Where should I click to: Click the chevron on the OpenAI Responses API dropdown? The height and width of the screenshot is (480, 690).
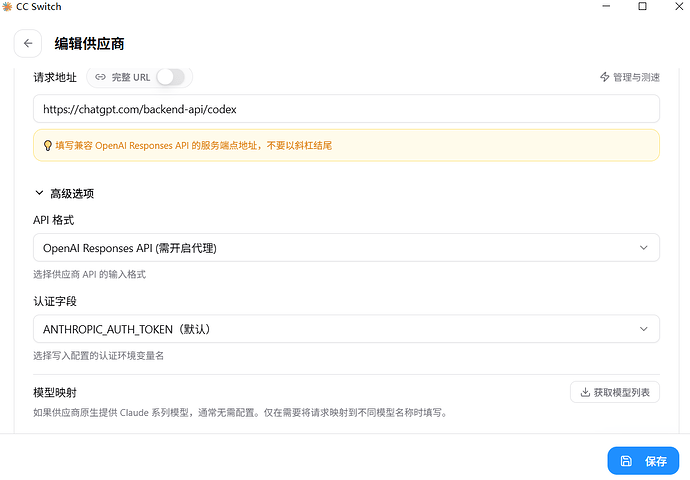click(643, 248)
